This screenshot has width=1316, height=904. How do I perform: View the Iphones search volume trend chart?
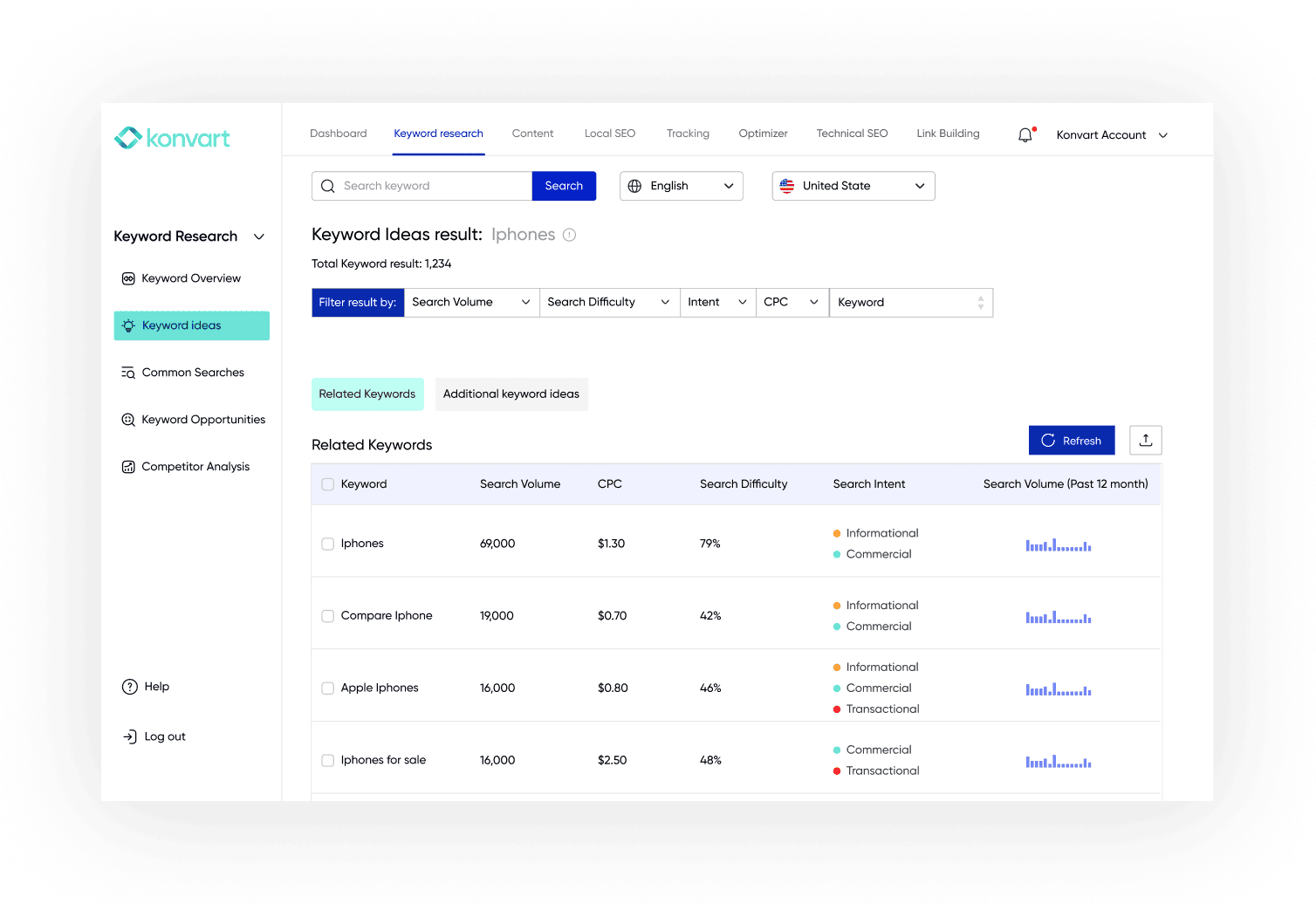pos(1058,545)
